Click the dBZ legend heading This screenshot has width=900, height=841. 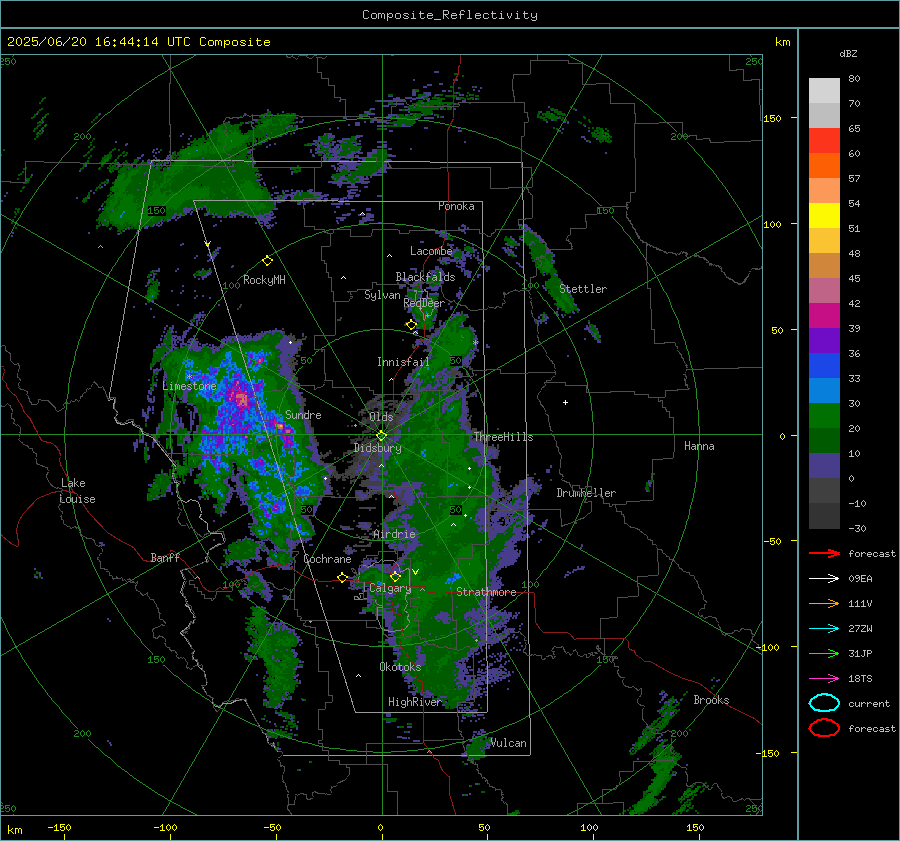tap(848, 53)
